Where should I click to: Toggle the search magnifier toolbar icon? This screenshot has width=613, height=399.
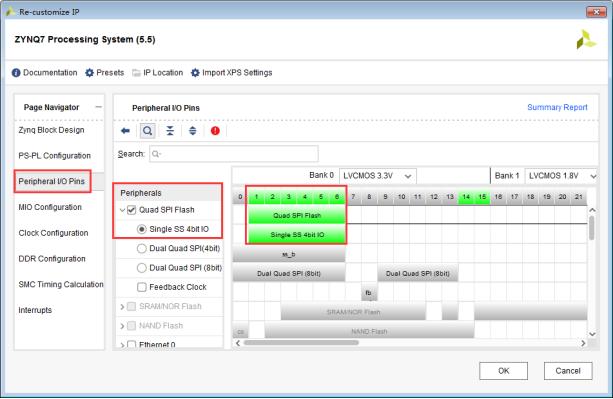point(147,131)
